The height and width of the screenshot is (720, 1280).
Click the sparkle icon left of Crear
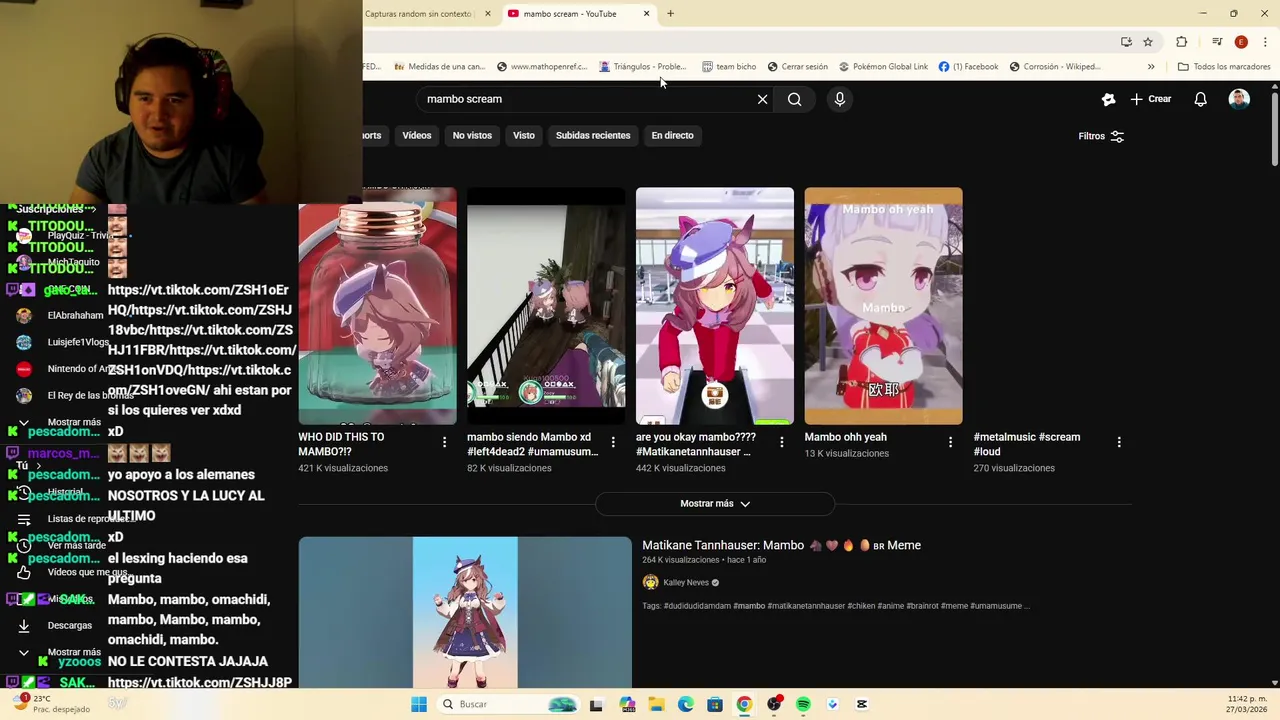[x=1108, y=99]
